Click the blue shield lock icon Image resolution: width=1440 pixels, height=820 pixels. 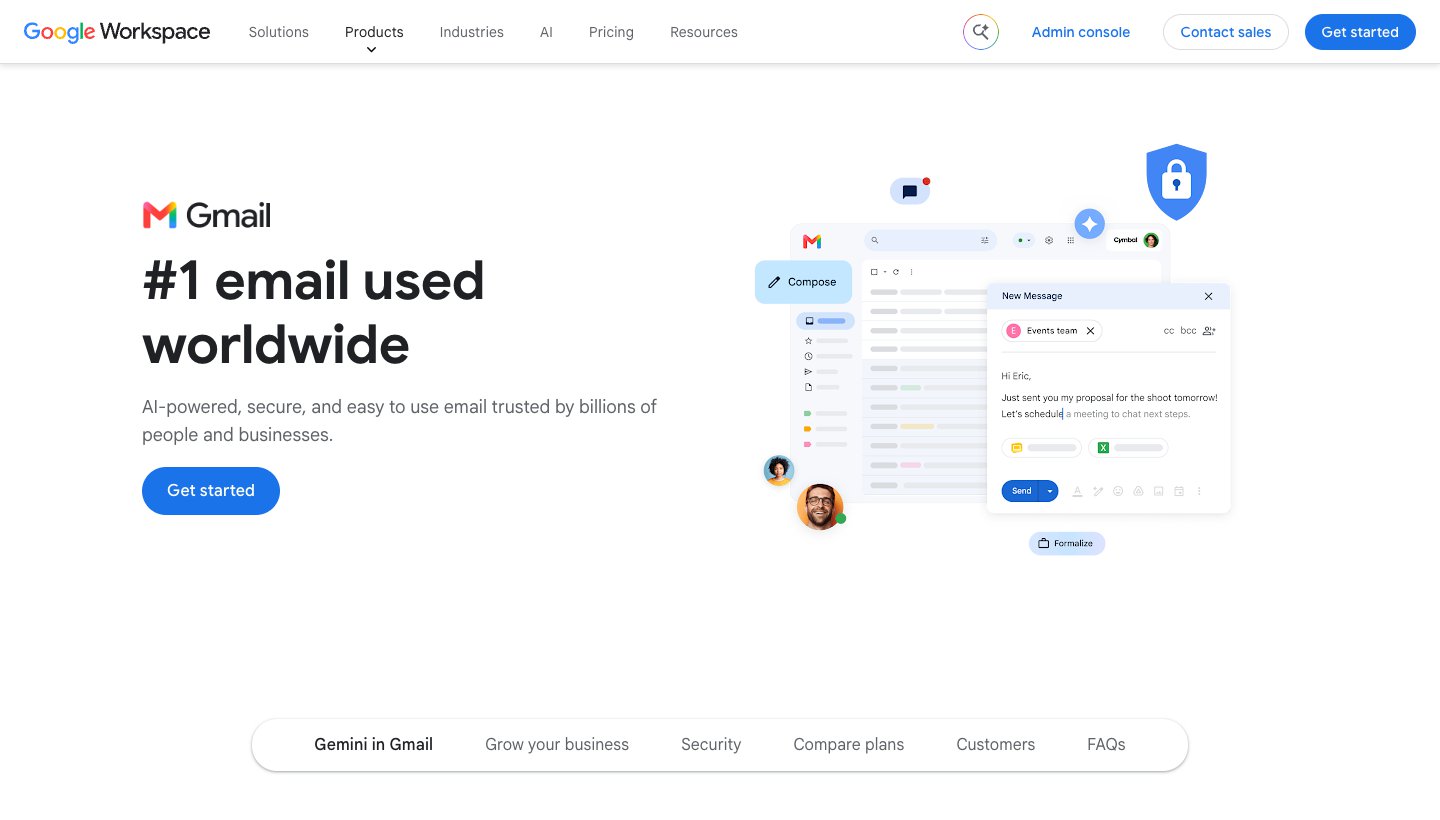1176,182
